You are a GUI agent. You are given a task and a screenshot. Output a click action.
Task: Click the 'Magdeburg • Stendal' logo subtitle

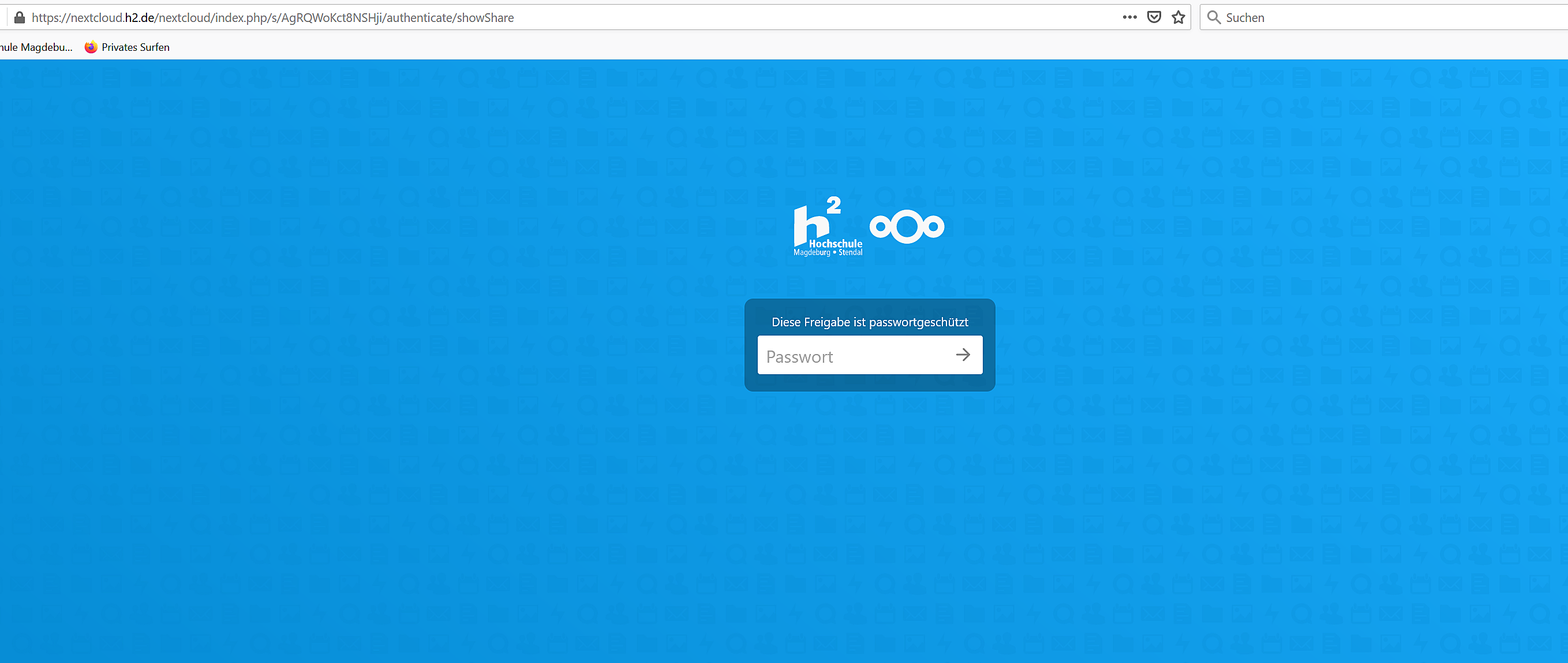tap(828, 252)
